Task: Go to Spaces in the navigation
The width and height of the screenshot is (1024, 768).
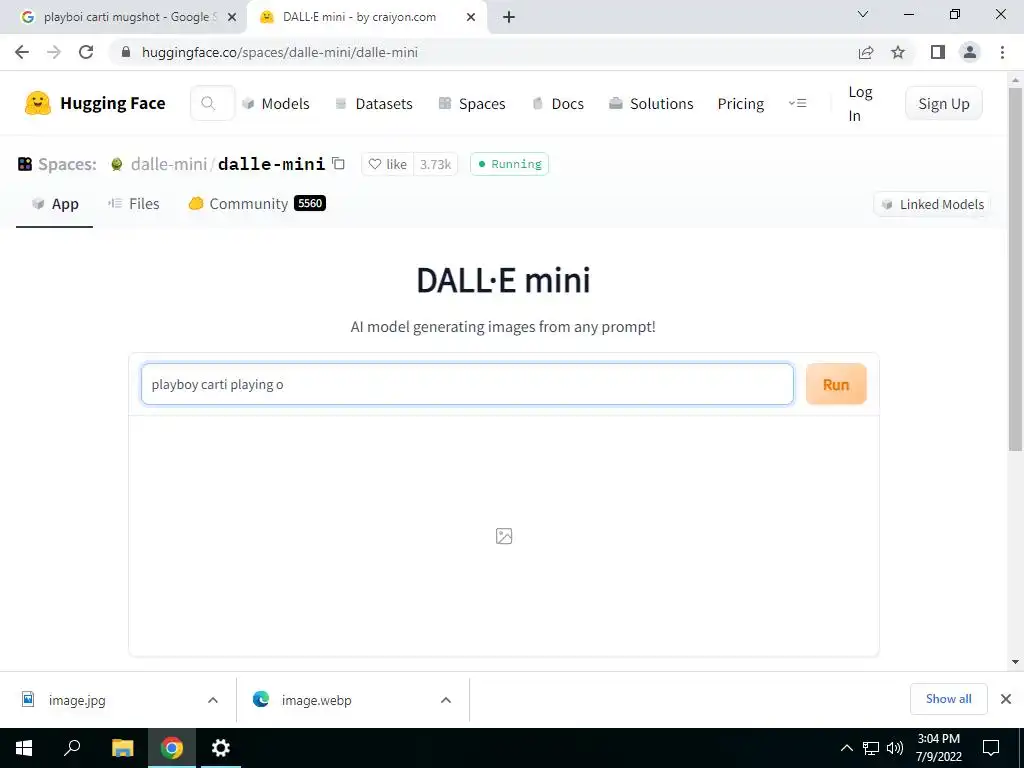Action: pos(472,104)
